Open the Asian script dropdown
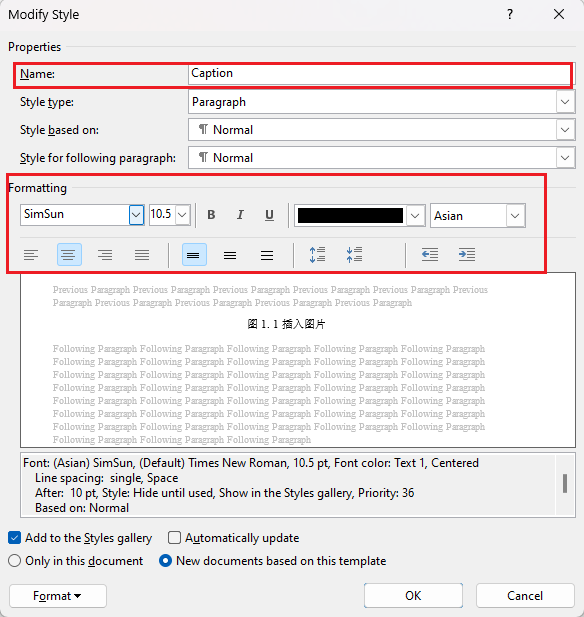This screenshot has width=584, height=617. point(515,216)
